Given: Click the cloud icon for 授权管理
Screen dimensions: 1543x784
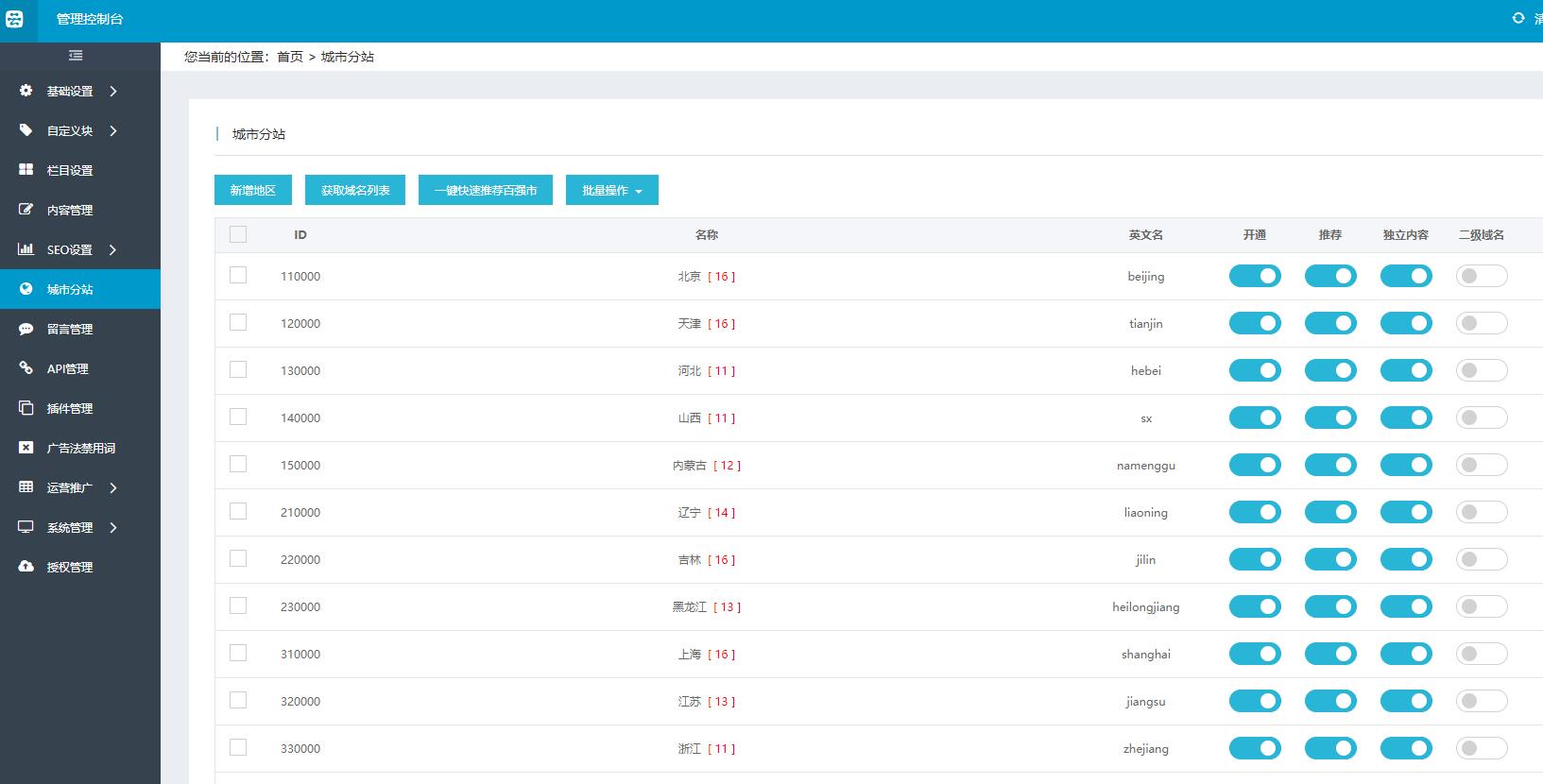Looking at the screenshot, I should (26, 567).
